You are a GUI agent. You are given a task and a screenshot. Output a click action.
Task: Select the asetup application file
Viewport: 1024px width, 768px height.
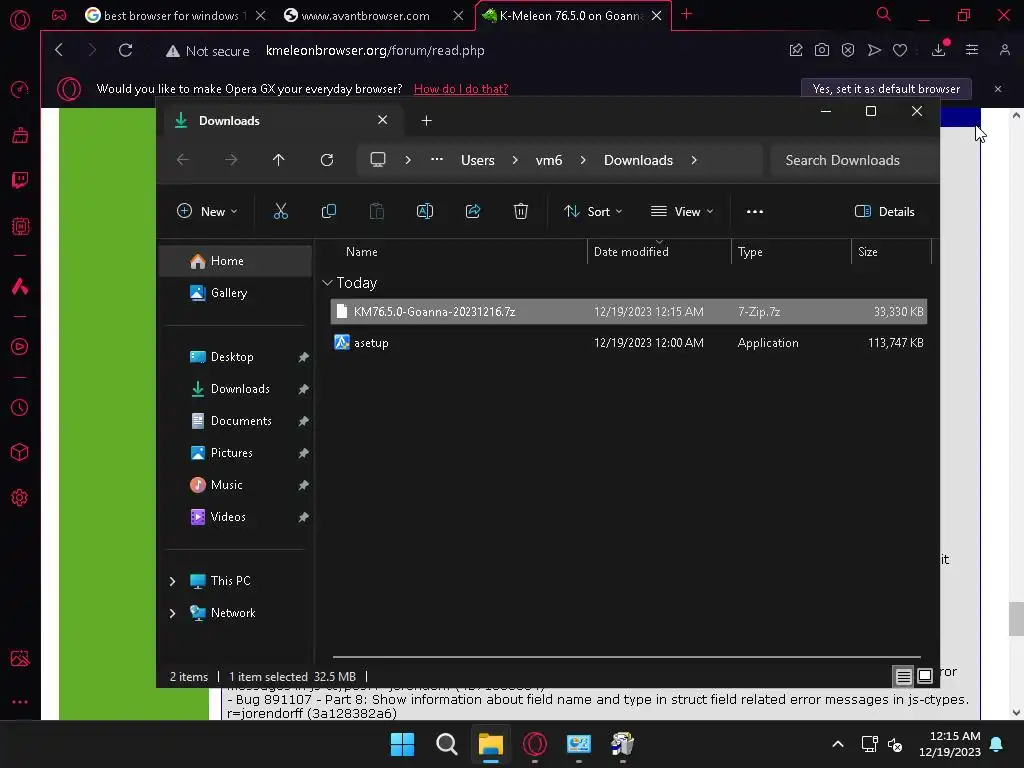629,343
